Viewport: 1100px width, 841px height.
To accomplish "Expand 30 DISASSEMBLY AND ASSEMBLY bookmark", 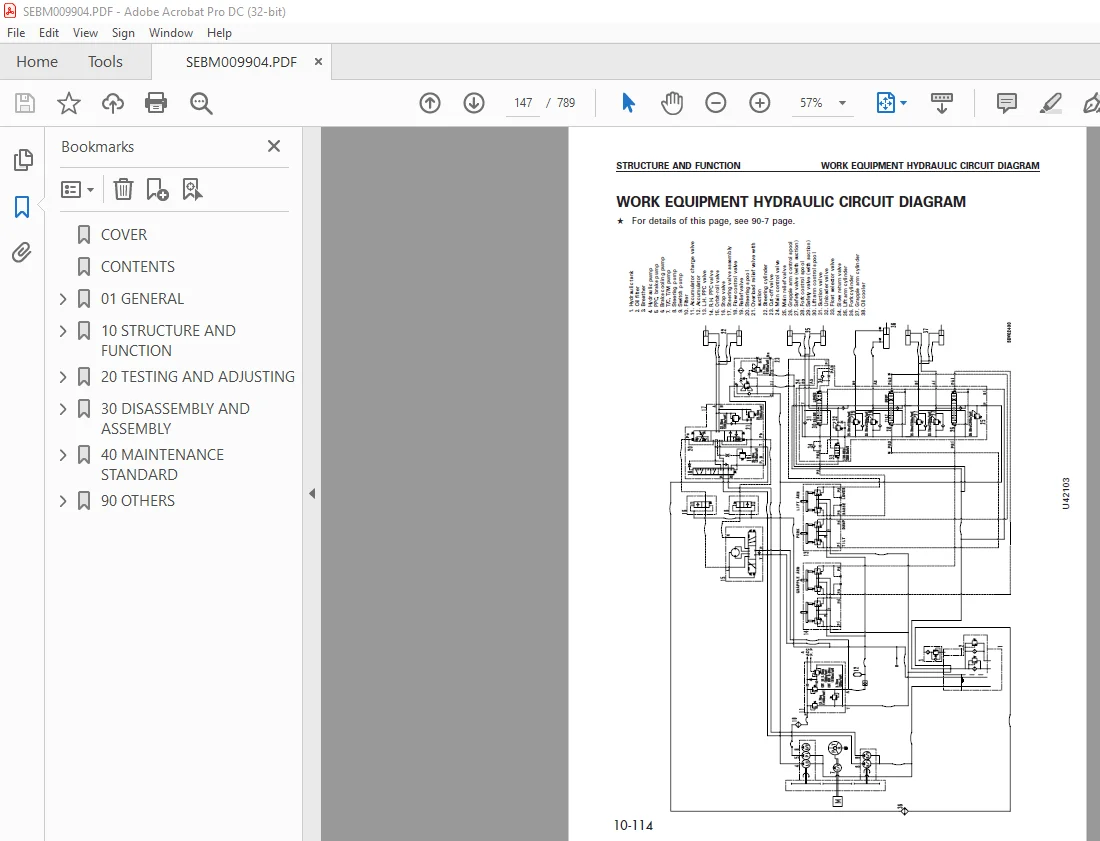I will [63, 409].
